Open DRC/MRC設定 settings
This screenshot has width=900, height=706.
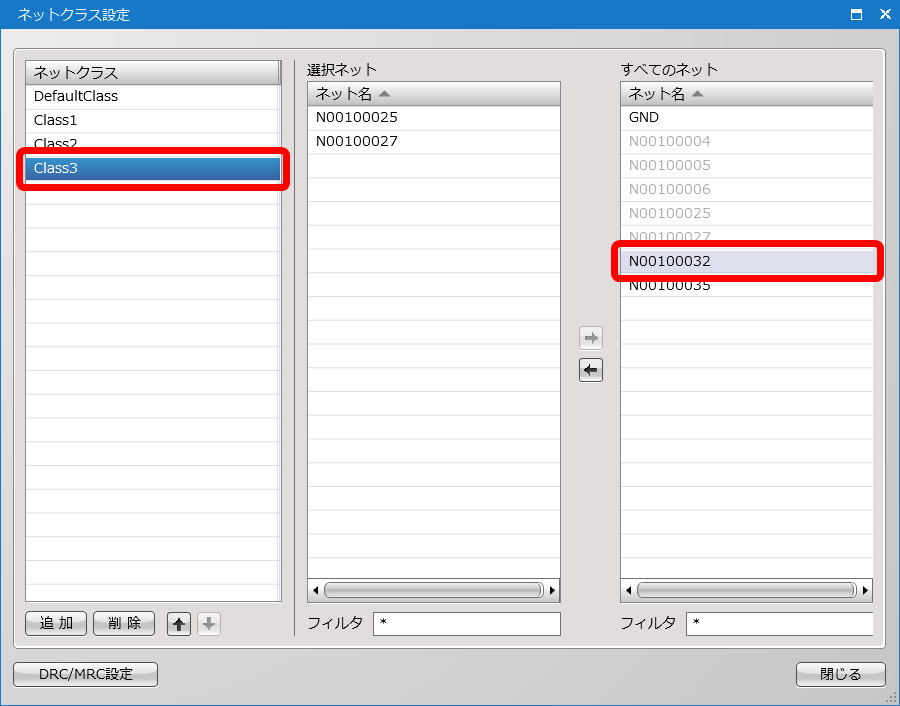pos(85,674)
